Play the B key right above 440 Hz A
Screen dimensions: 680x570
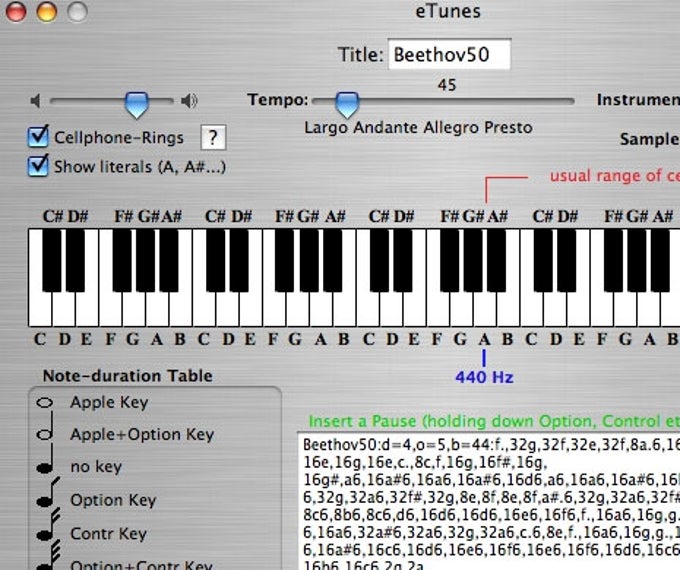pos(508,310)
